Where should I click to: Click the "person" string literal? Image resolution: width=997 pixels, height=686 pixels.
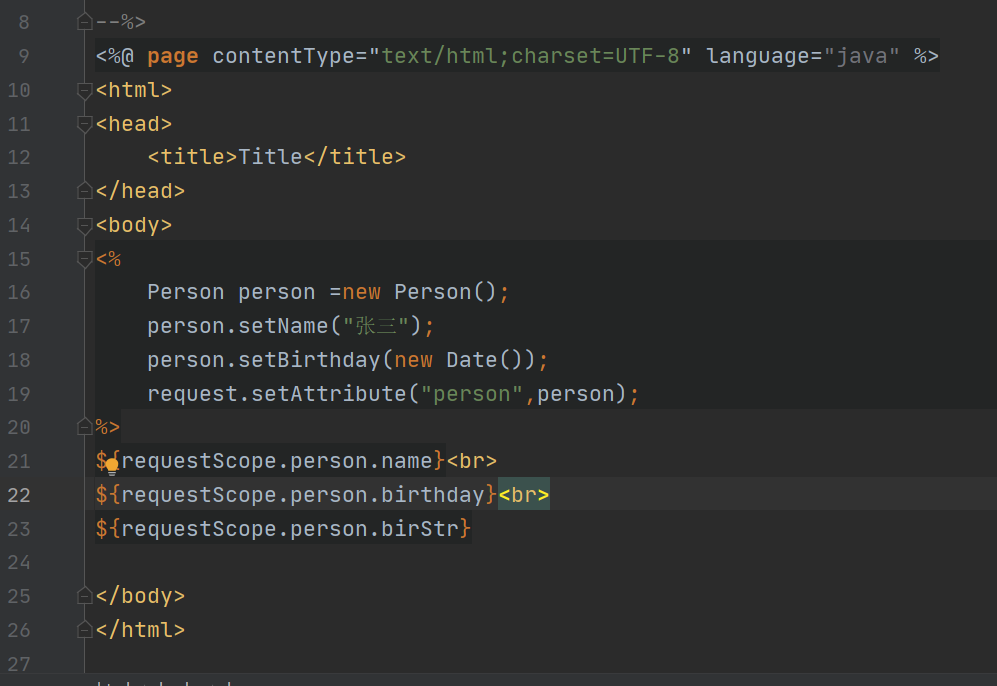pyautogui.click(x=472, y=394)
